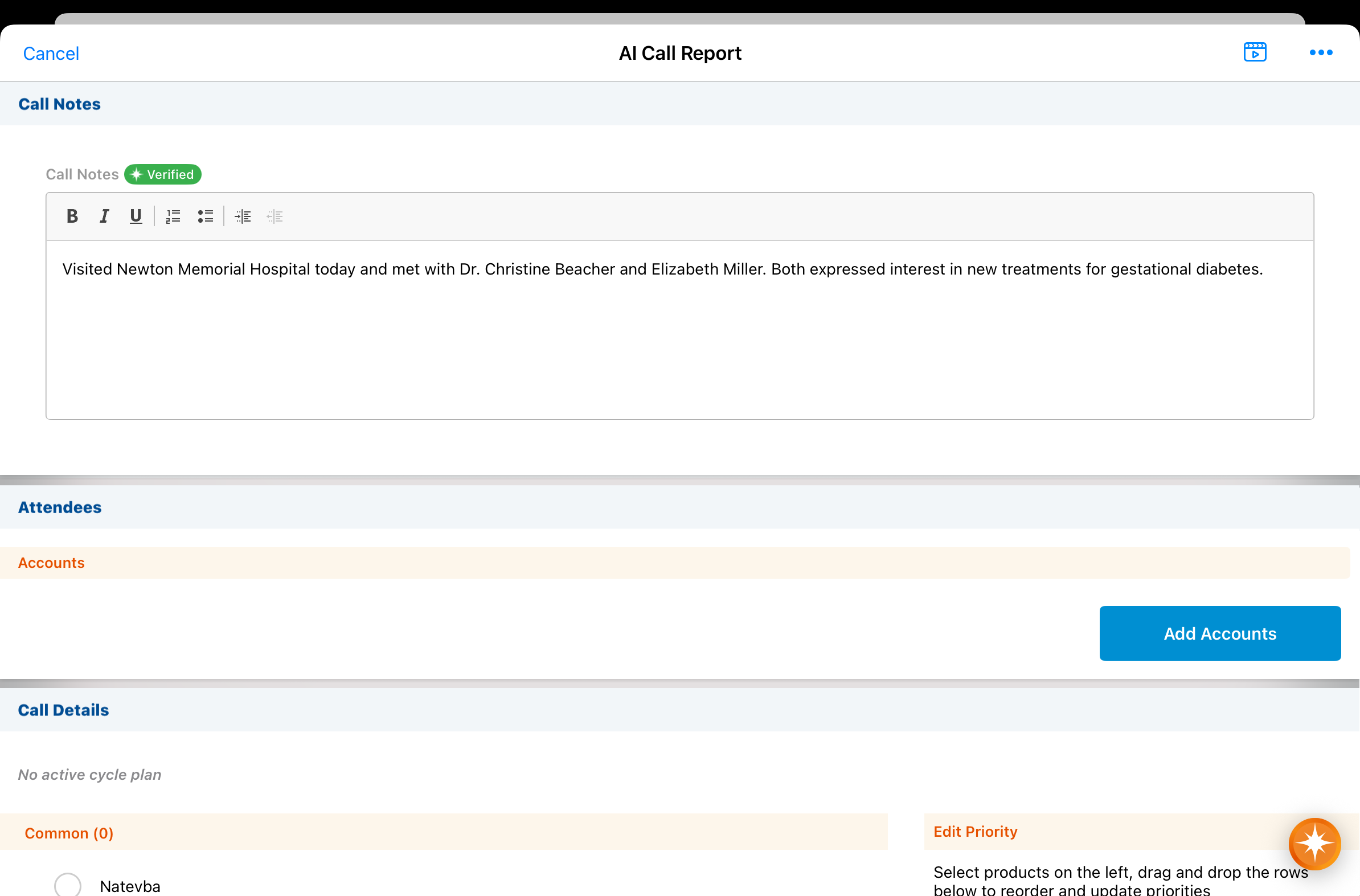Insert a bulleted list
This screenshot has width=1360, height=896.
(205, 216)
